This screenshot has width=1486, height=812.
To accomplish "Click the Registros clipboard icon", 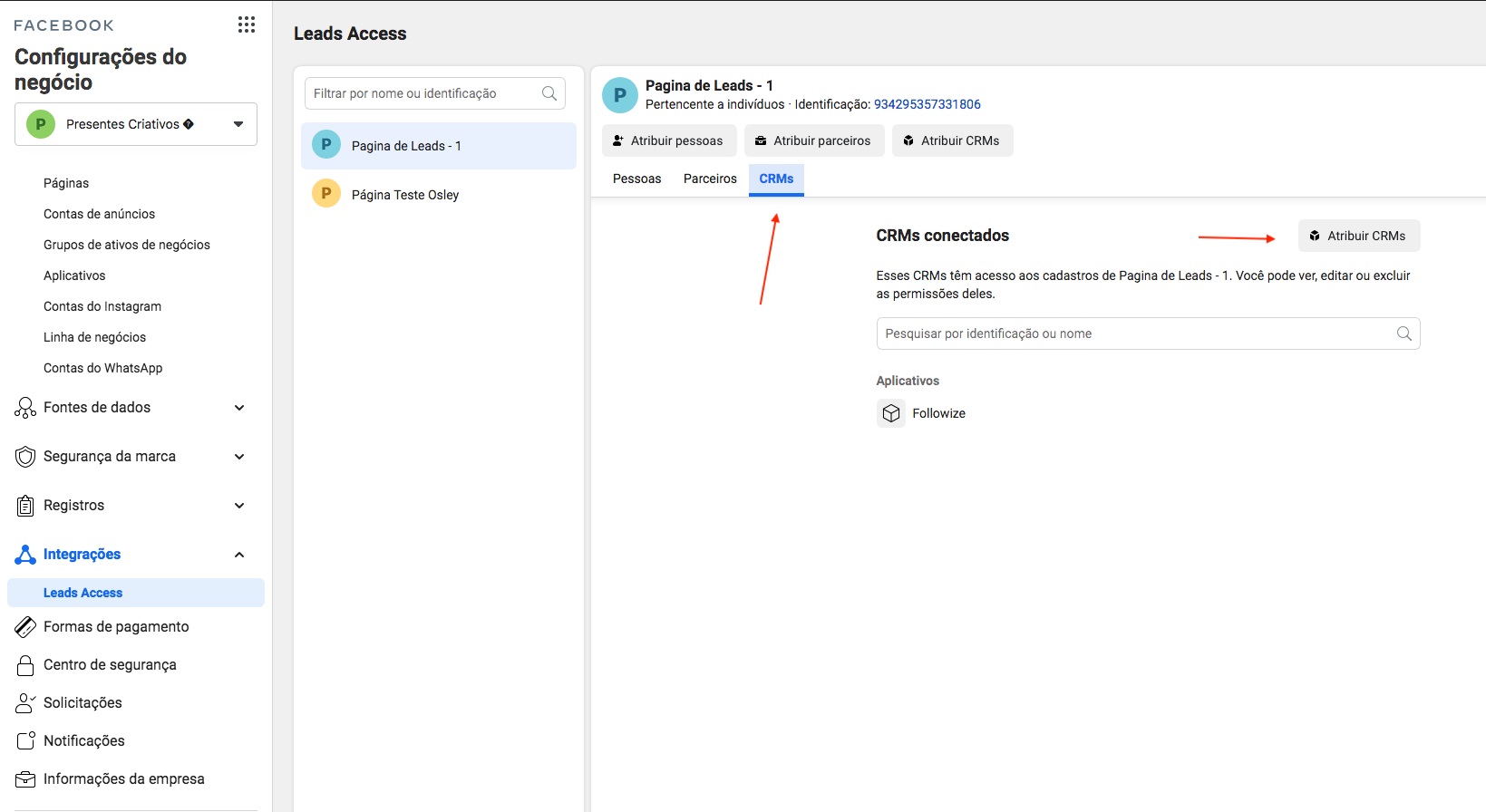I will [x=25, y=506].
